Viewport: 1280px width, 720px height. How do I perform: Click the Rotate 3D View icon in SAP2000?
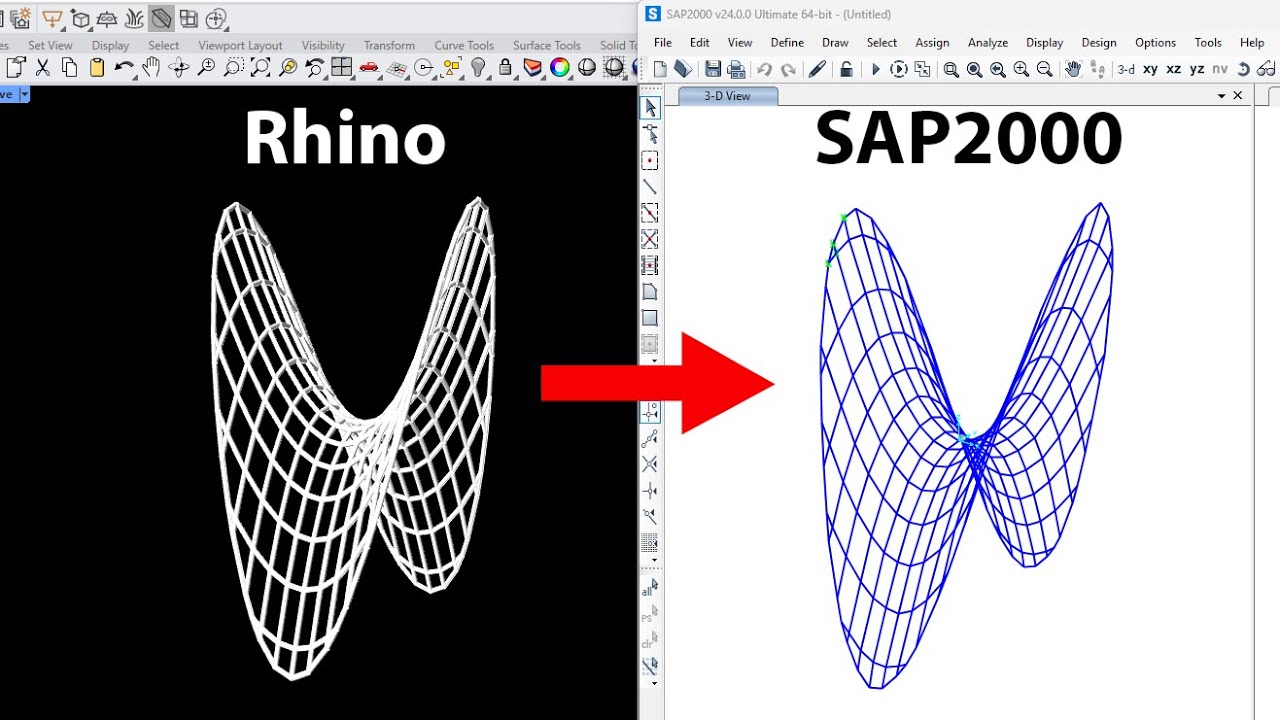click(1243, 69)
